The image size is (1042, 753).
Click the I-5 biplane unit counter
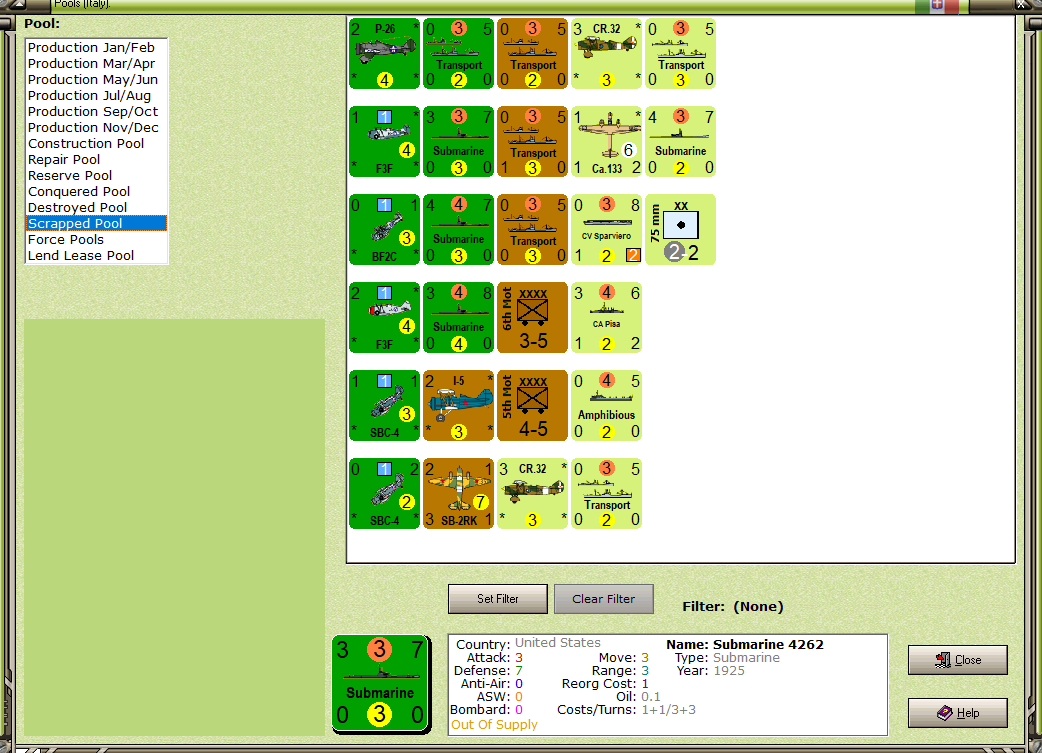(x=459, y=406)
